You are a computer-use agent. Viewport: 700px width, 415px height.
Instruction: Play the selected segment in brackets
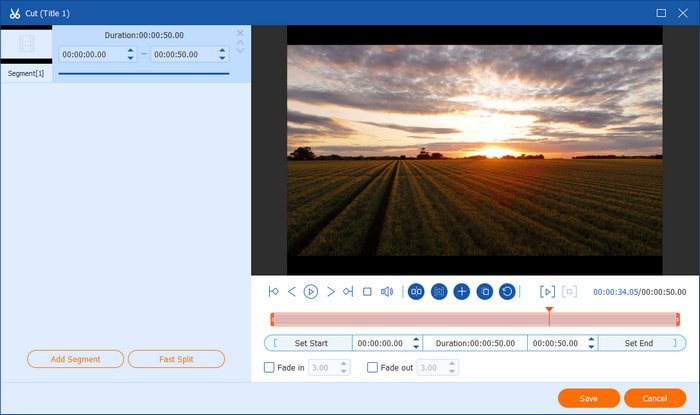pyautogui.click(x=547, y=292)
